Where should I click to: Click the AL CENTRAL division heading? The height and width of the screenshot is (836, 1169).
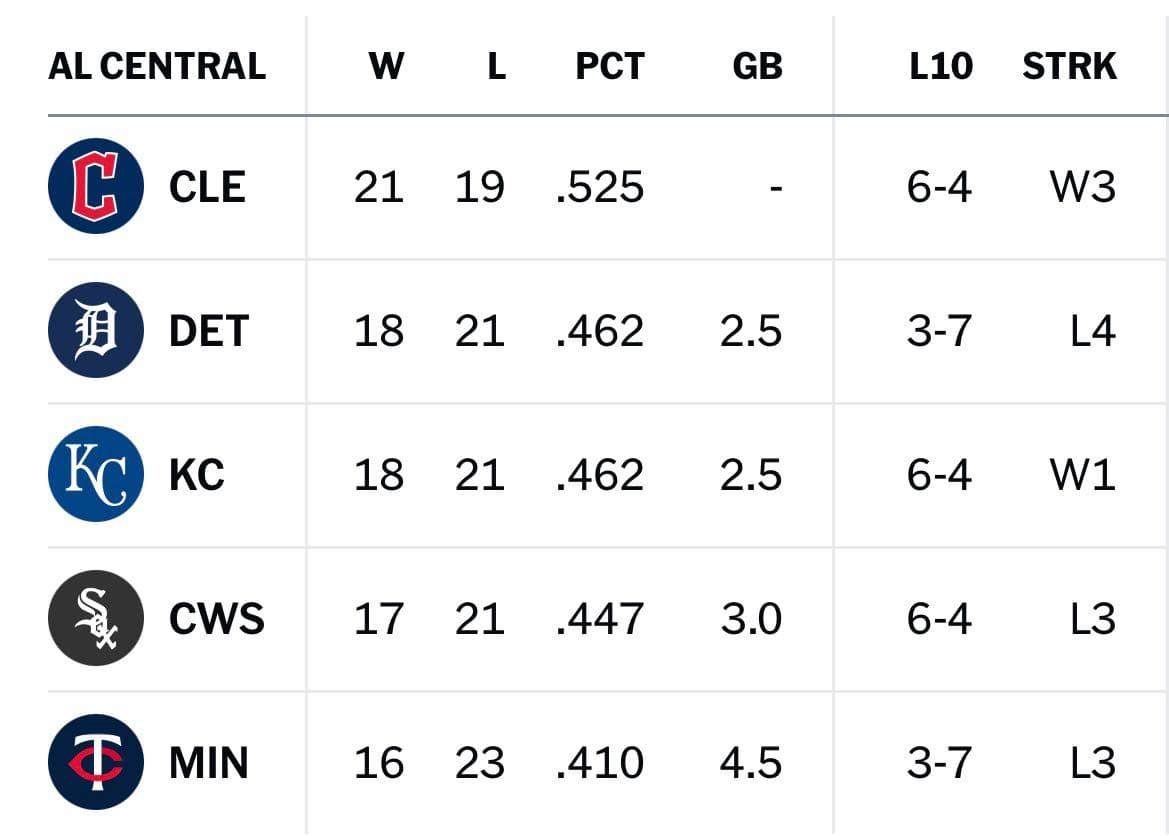(157, 66)
